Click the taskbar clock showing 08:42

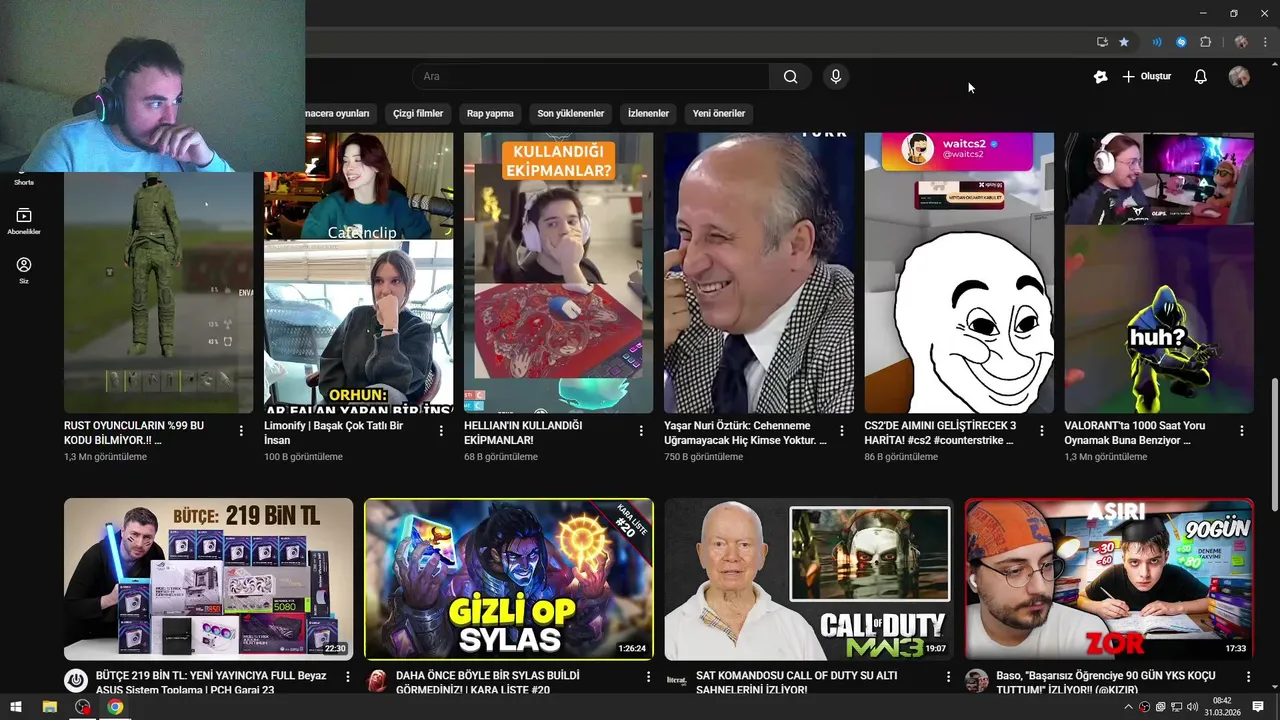point(1222,707)
